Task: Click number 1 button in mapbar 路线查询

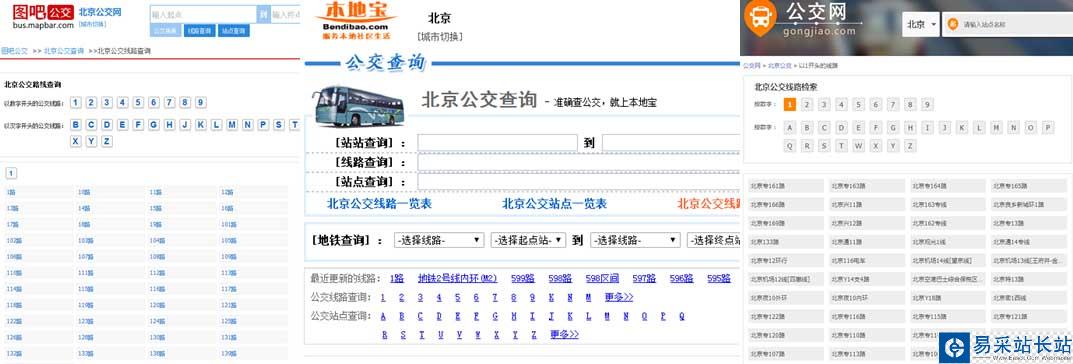Action: [75, 103]
